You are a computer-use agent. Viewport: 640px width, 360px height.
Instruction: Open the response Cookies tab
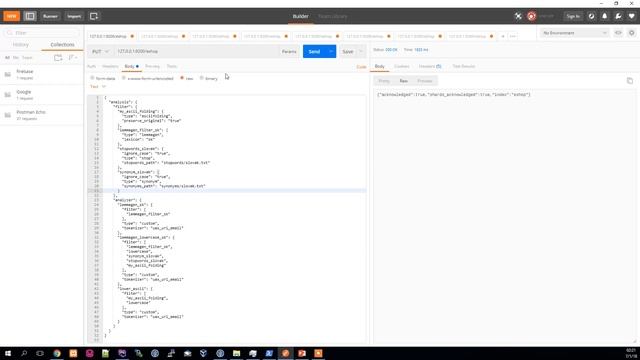click(x=402, y=66)
